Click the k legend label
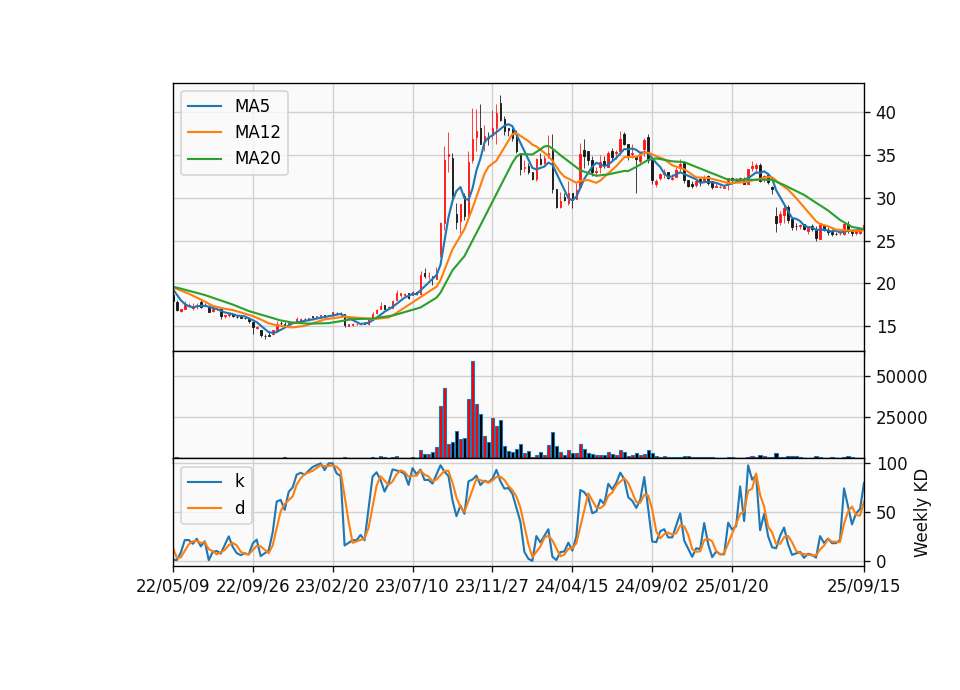Image resolution: width=960 pixels, height=690 pixels. coord(239,481)
